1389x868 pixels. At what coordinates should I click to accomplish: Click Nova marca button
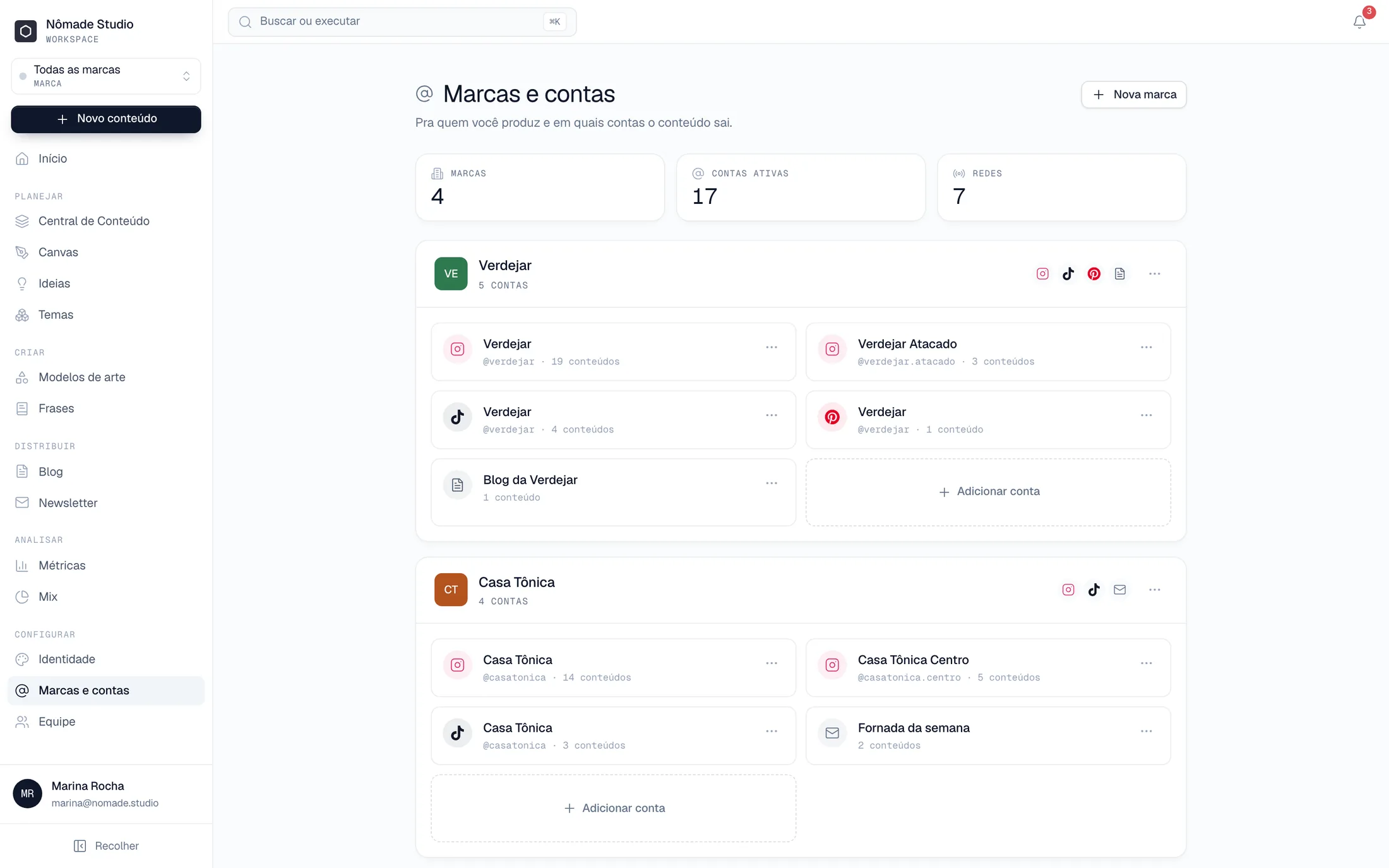click(x=1134, y=95)
